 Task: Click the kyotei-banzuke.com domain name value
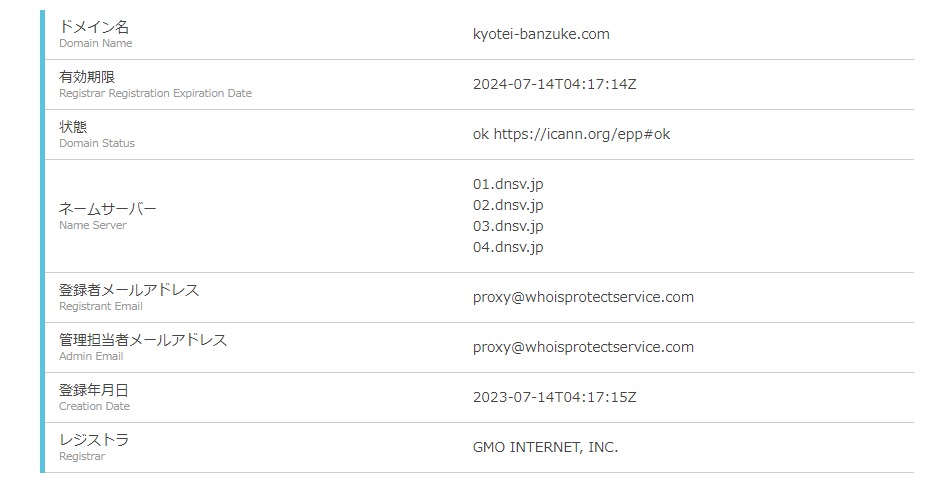pos(541,34)
